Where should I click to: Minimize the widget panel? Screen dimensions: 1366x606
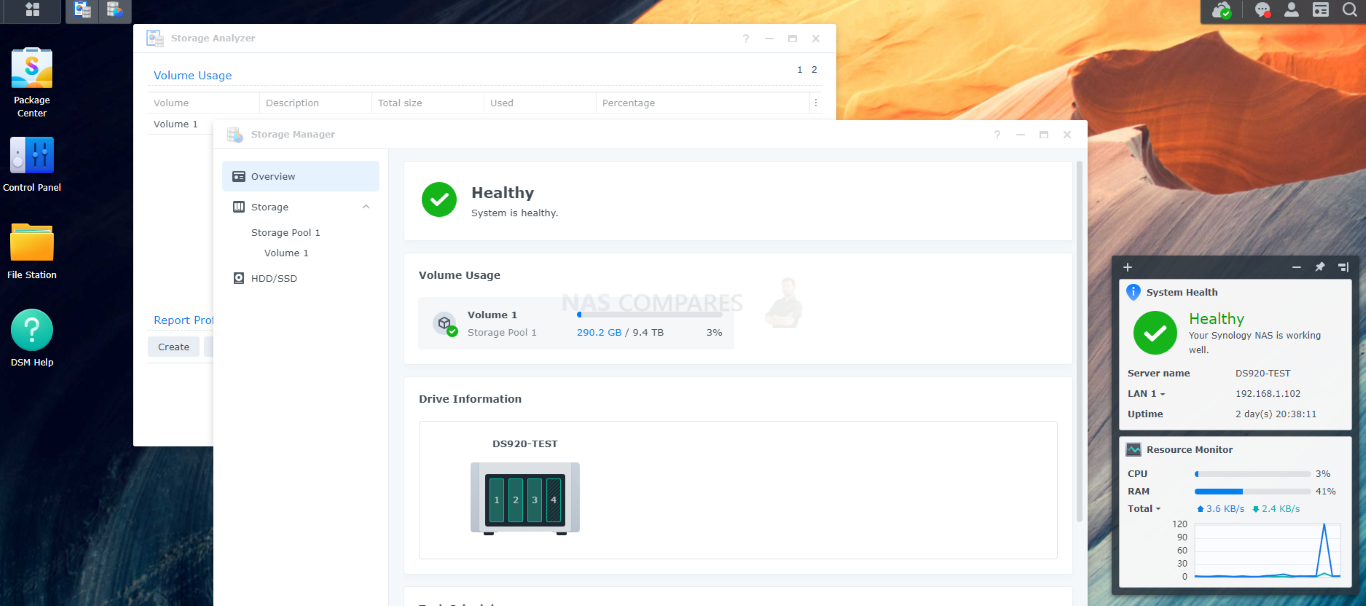coord(1297,267)
